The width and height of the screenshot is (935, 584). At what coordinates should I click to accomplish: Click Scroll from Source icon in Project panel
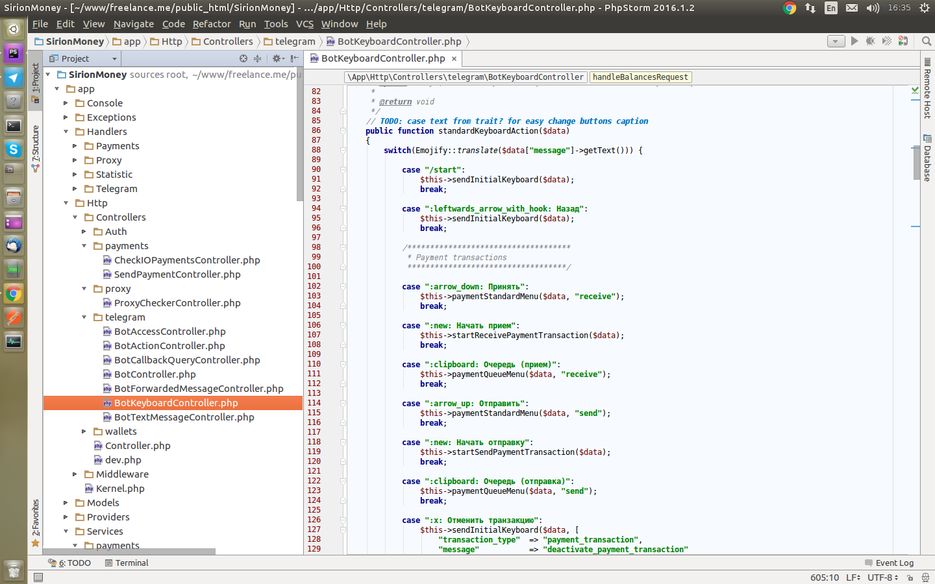pyautogui.click(x=243, y=59)
